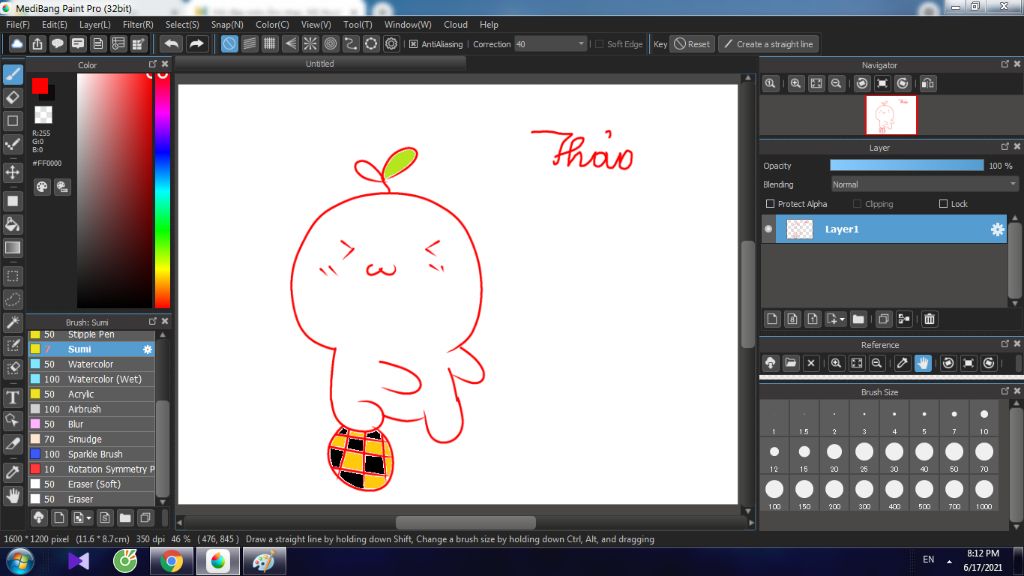Image resolution: width=1024 pixels, height=576 pixels.
Task: Enable the Soft Edge checkbox
Action: point(599,44)
